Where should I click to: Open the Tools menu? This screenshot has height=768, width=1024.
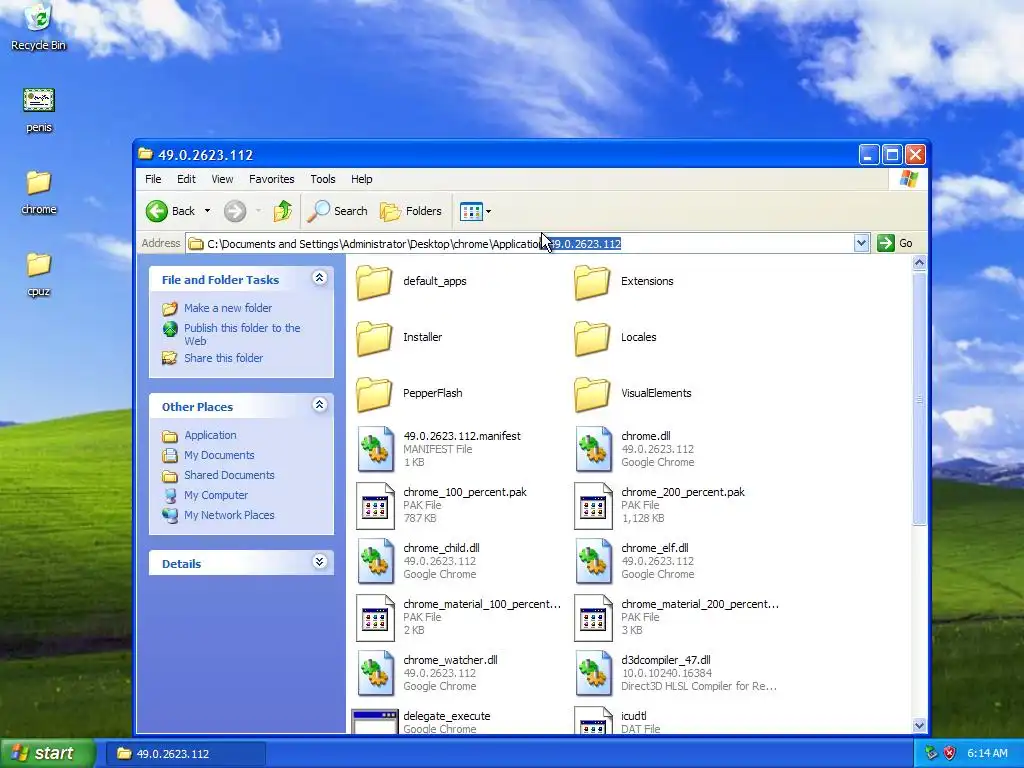click(323, 179)
